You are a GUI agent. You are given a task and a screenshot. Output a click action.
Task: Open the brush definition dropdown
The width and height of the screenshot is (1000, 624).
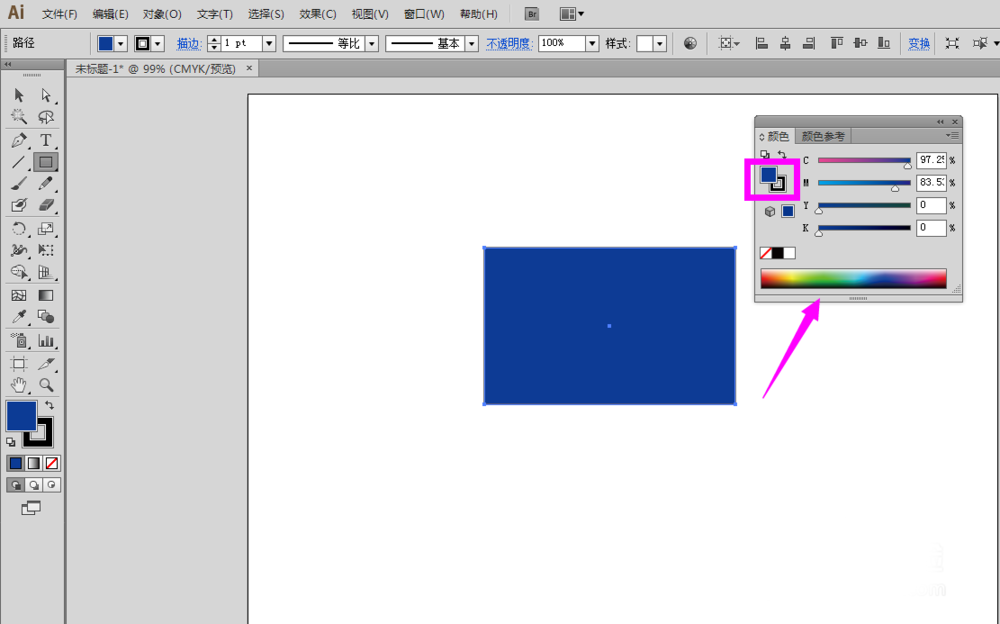tap(471, 43)
